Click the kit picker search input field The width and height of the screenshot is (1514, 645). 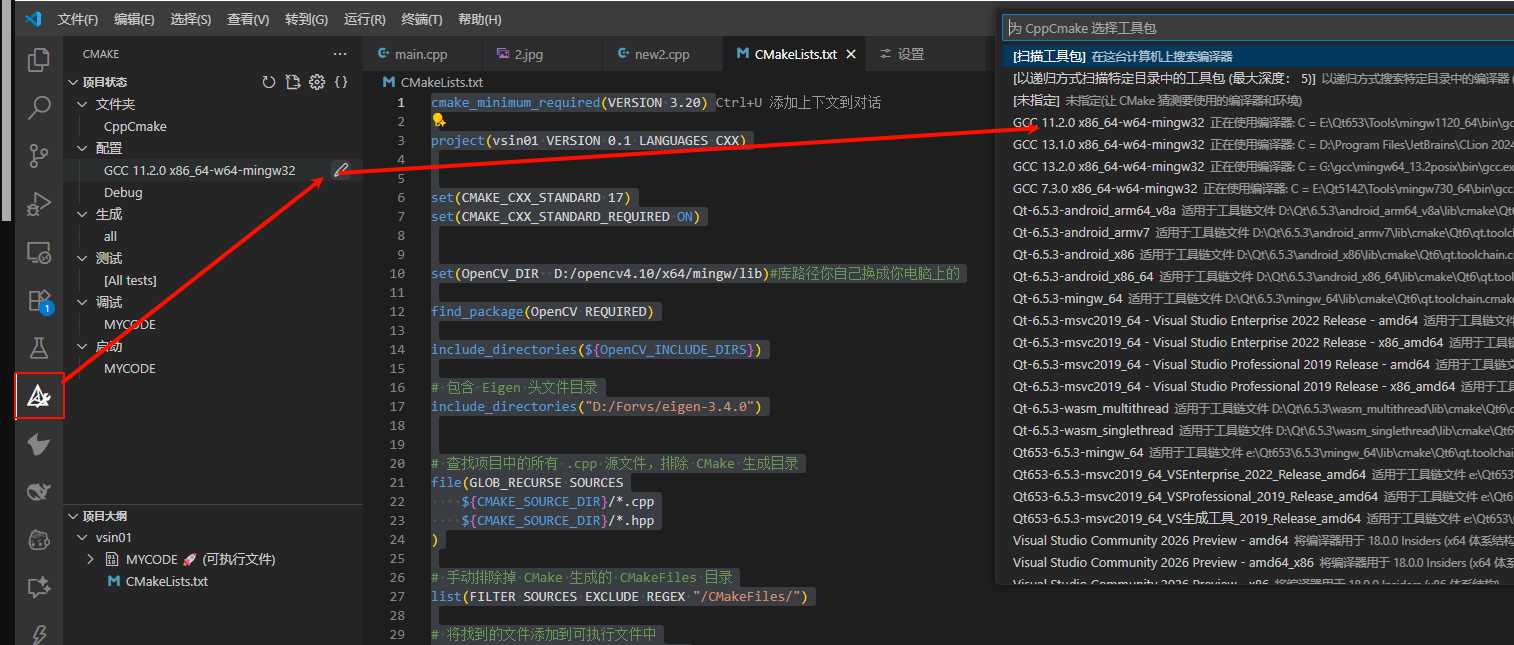point(1258,28)
